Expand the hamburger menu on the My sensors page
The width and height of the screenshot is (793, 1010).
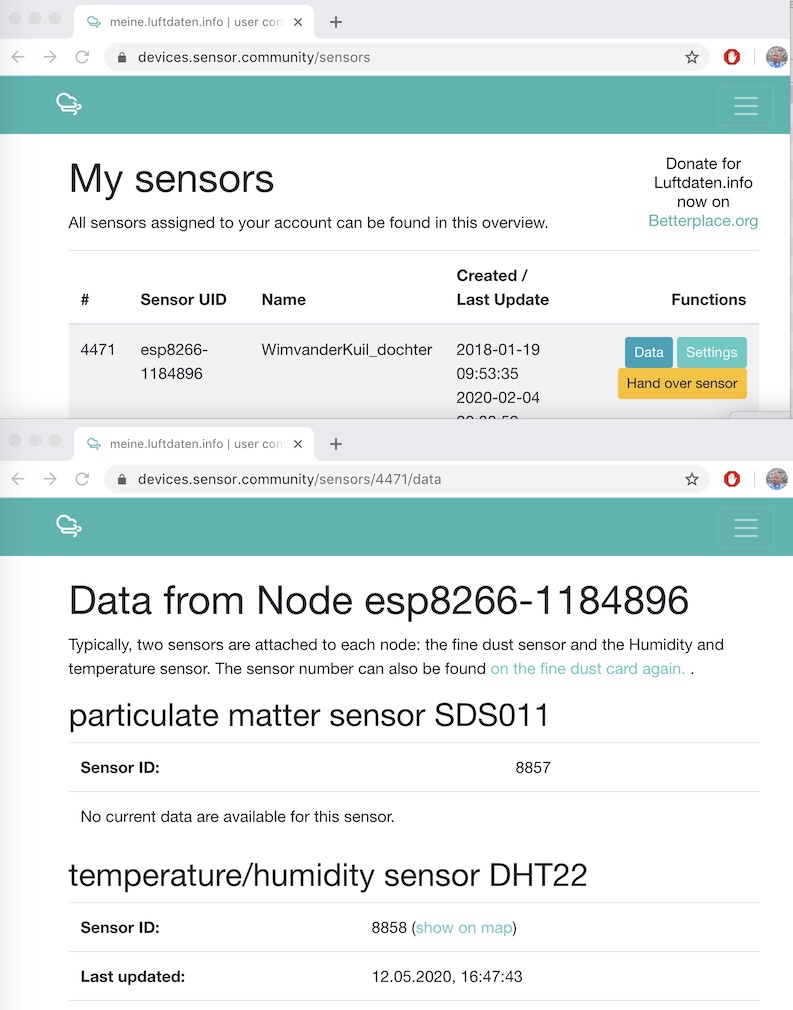click(745, 106)
